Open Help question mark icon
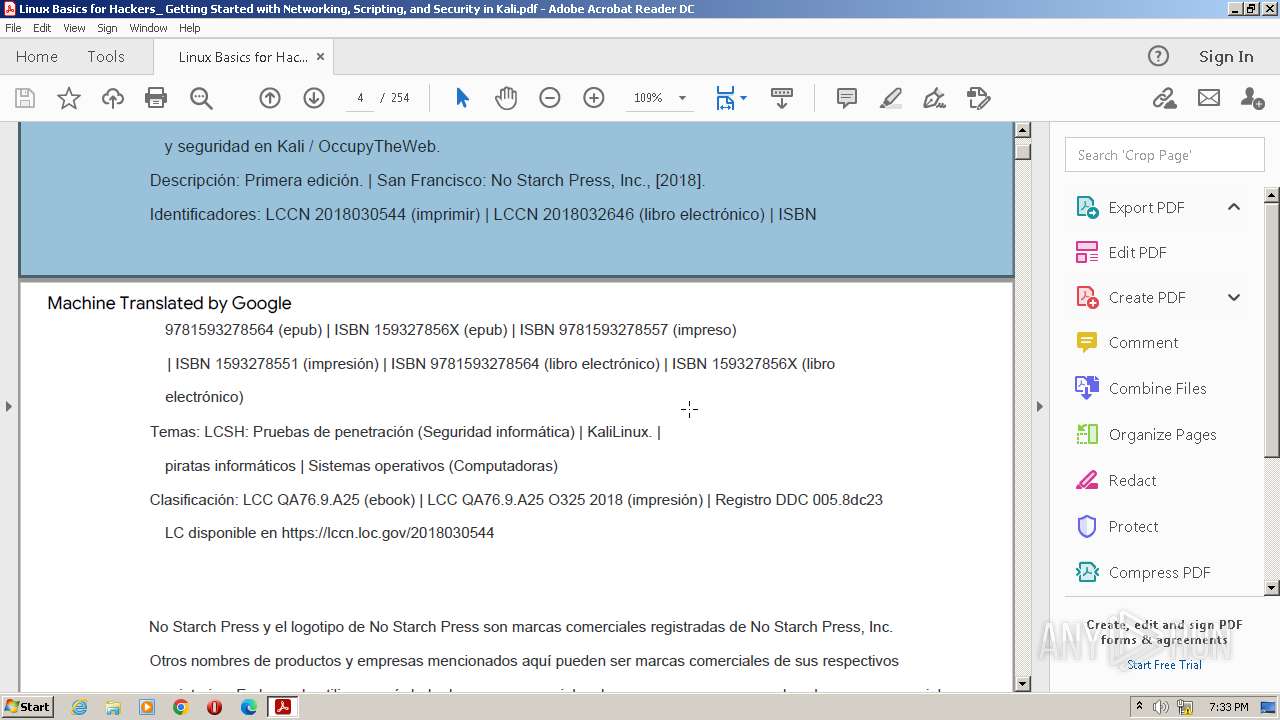 1158,56
